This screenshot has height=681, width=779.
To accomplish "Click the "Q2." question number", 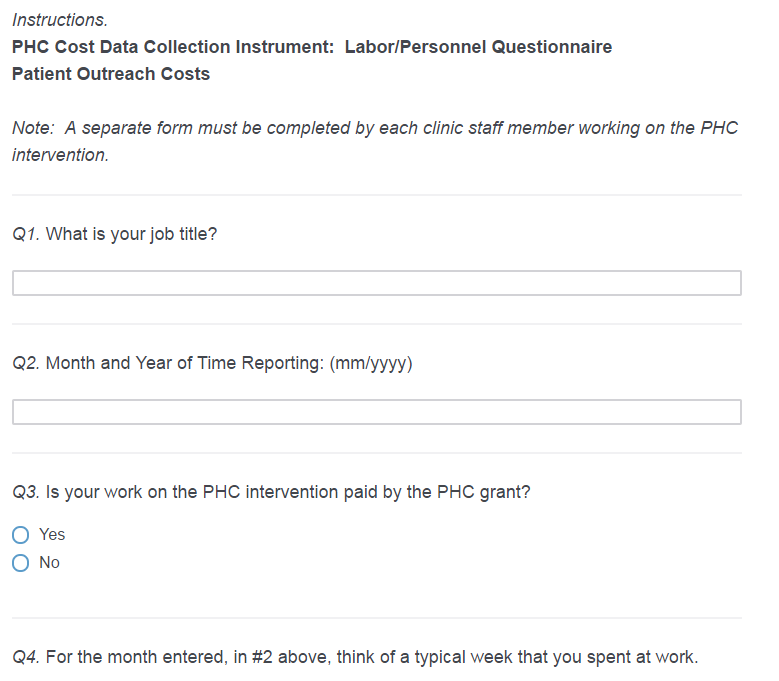I will (27, 363).
